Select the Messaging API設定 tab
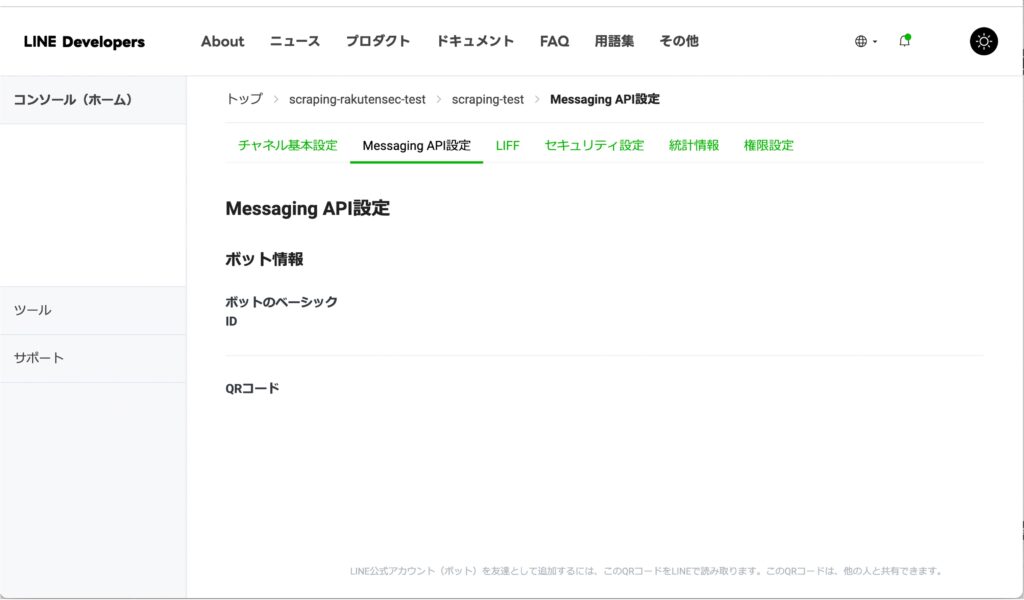The width and height of the screenshot is (1024, 600). point(417,145)
